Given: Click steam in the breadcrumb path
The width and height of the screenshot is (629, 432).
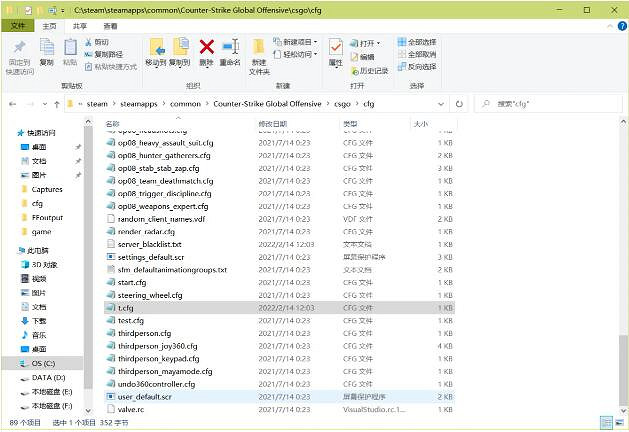Looking at the screenshot, I should coord(97,104).
